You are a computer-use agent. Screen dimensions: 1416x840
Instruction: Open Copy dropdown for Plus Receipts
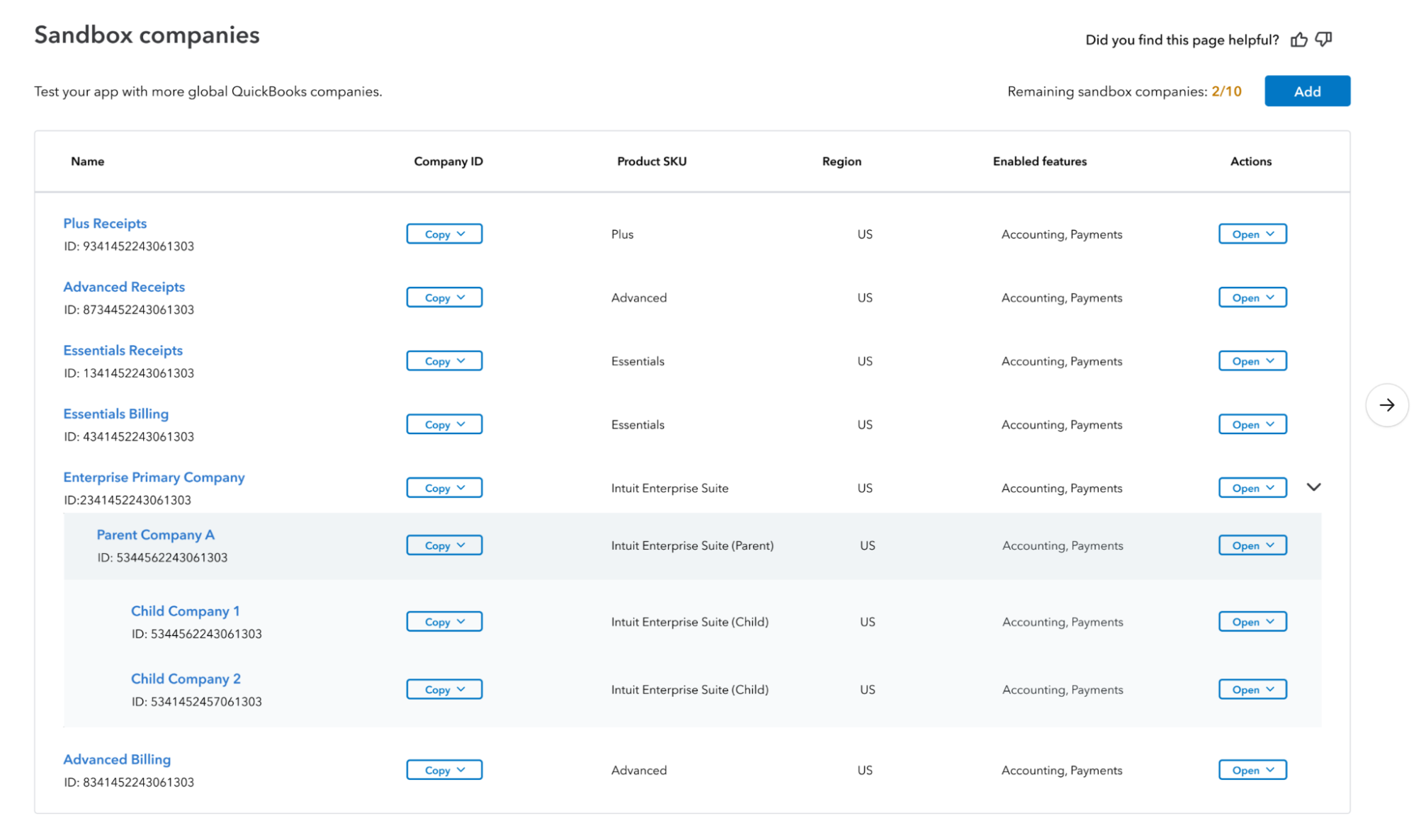pyautogui.click(x=444, y=234)
